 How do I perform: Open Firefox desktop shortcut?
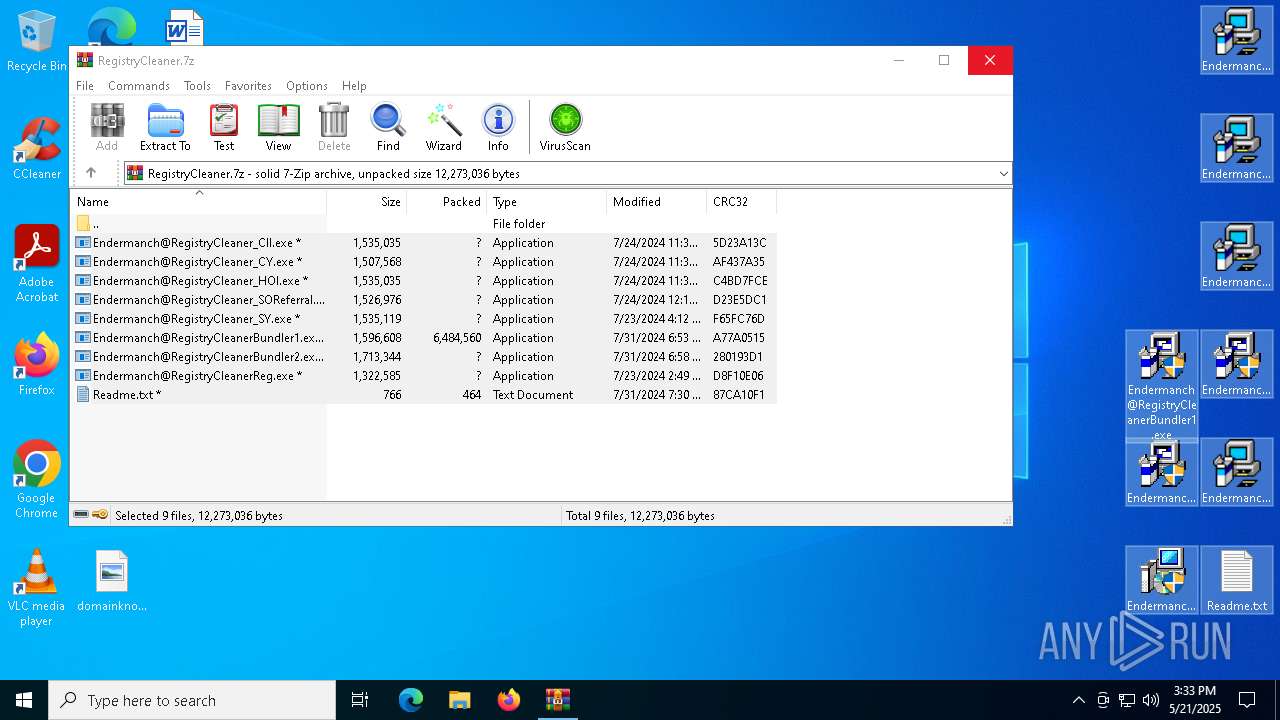(x=37, y=365)
